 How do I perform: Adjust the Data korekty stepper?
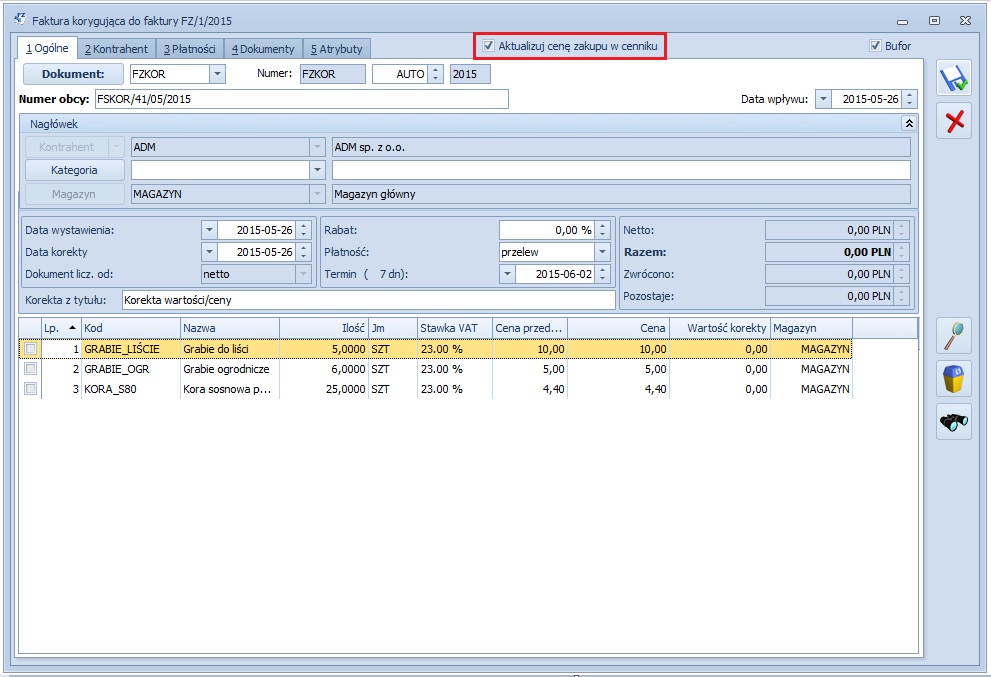point(304,252)
